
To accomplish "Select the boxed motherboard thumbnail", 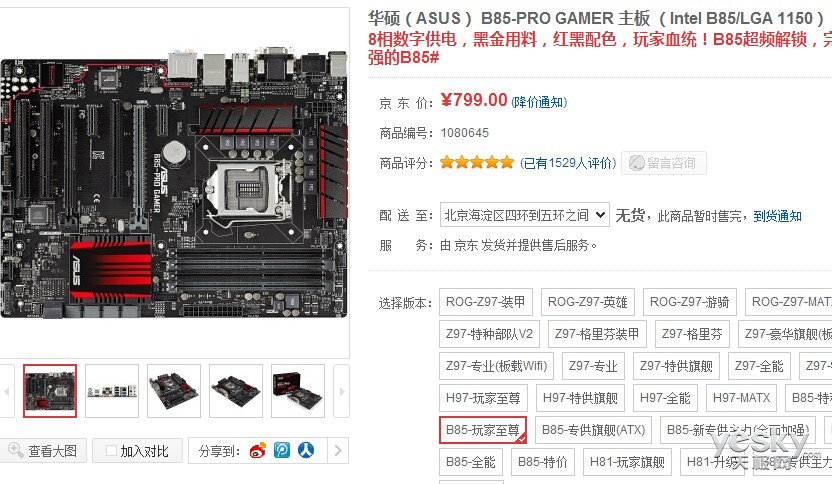I will pos(297,391).
